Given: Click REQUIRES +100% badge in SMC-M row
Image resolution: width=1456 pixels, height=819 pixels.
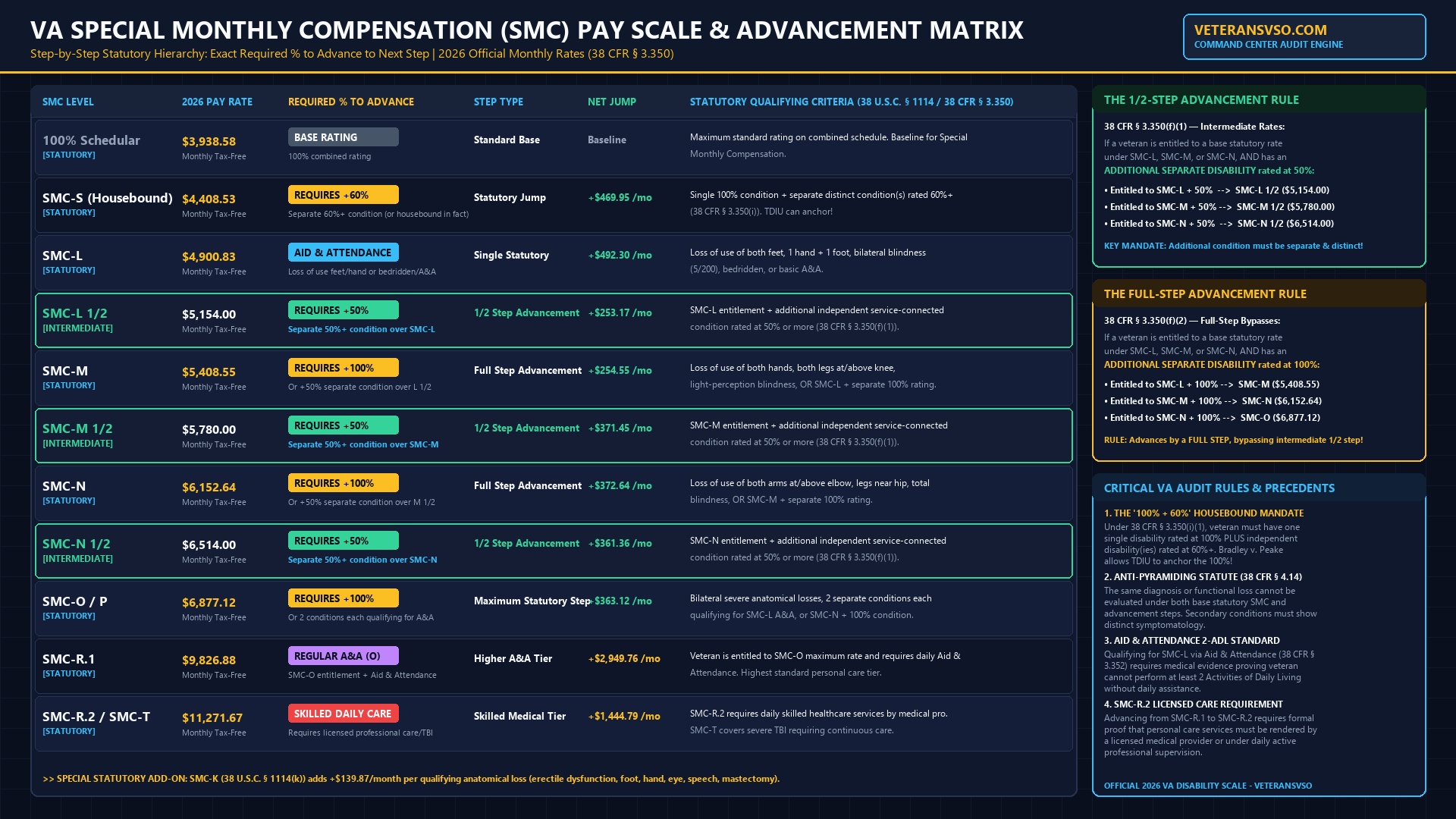Looking at the screenshot, I should tap(343, 368).
